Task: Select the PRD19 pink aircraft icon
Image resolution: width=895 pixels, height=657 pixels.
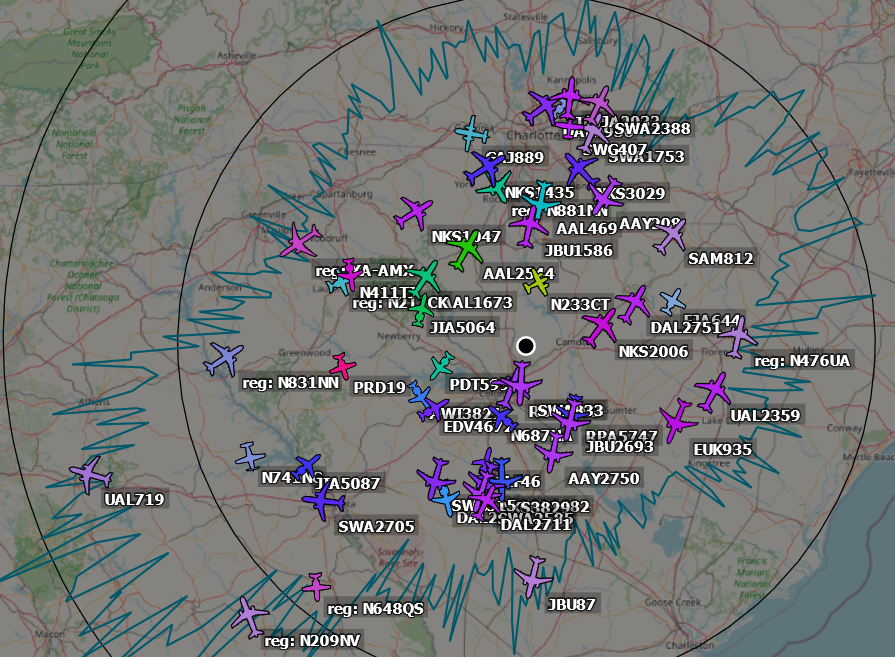Action: pos(343,366)
